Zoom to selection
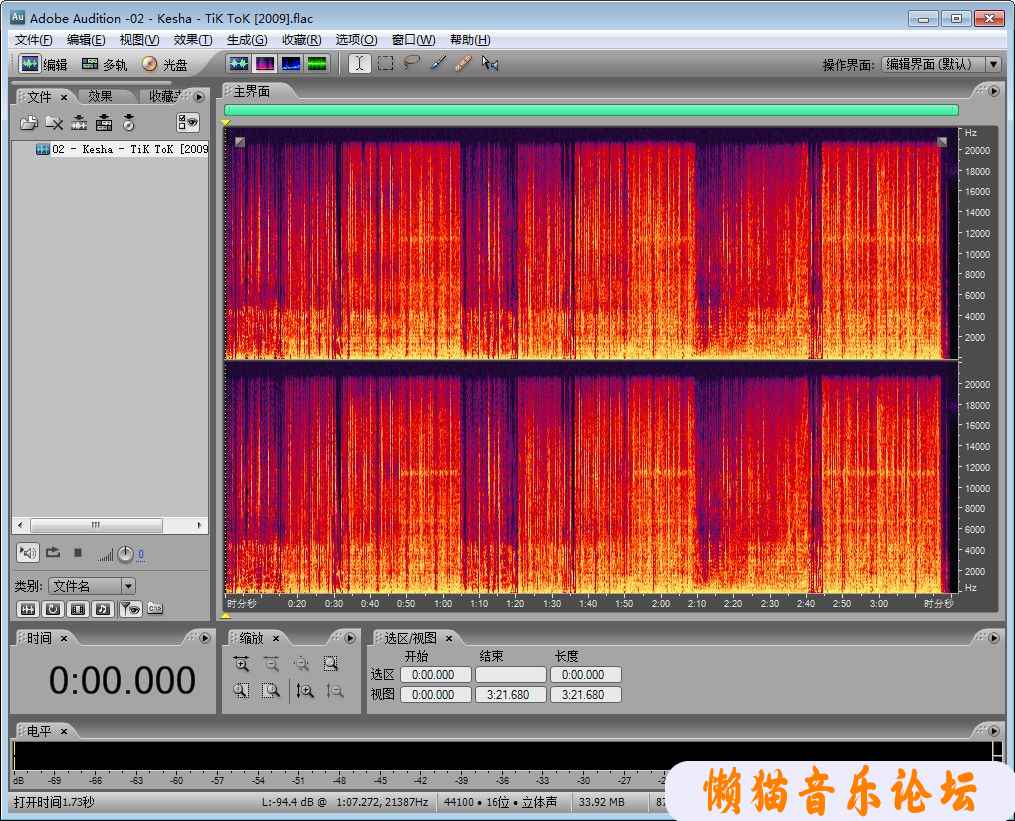This screenshot has height=821, width=1015. 331,664
